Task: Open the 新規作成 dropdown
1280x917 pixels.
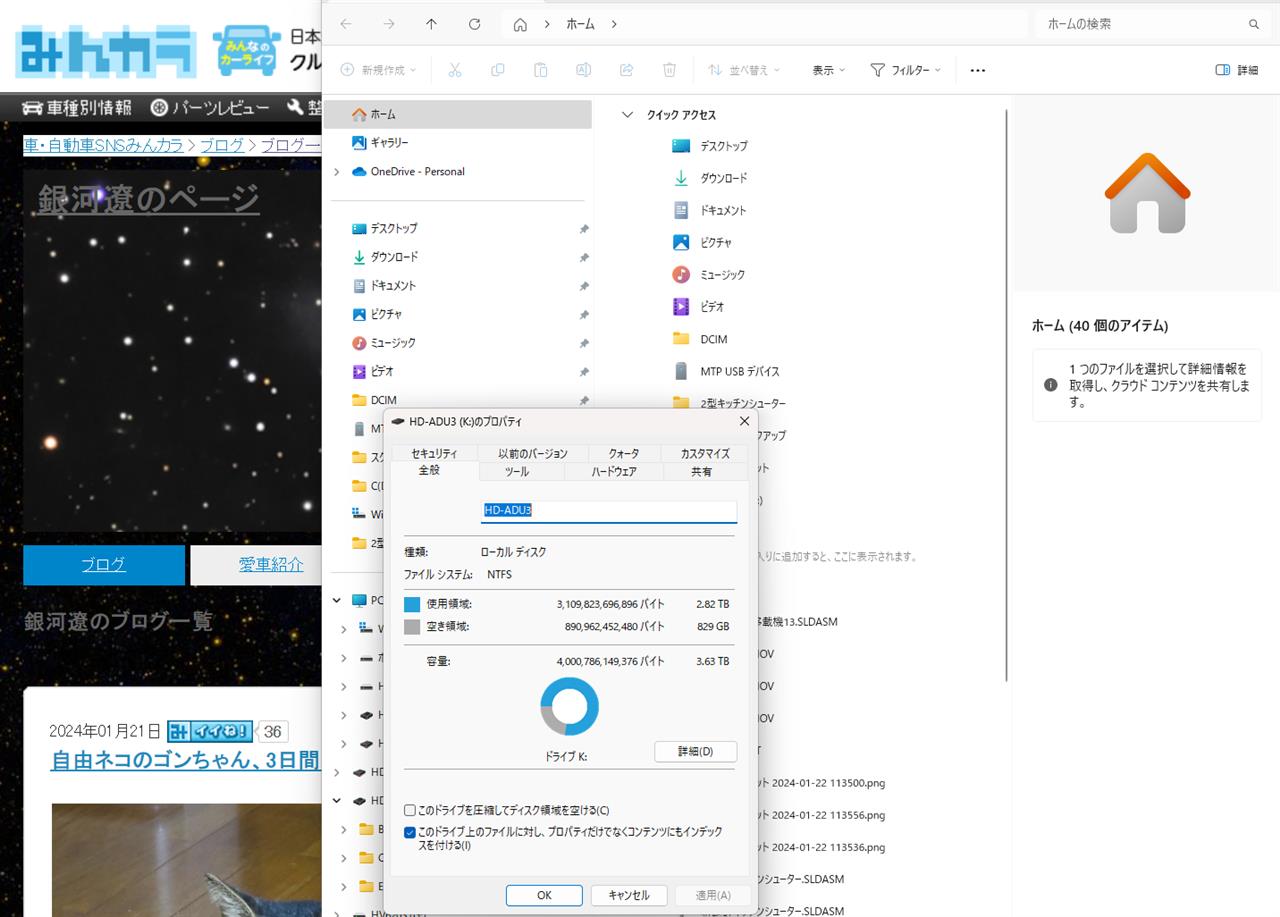Action: pos(380,70)
